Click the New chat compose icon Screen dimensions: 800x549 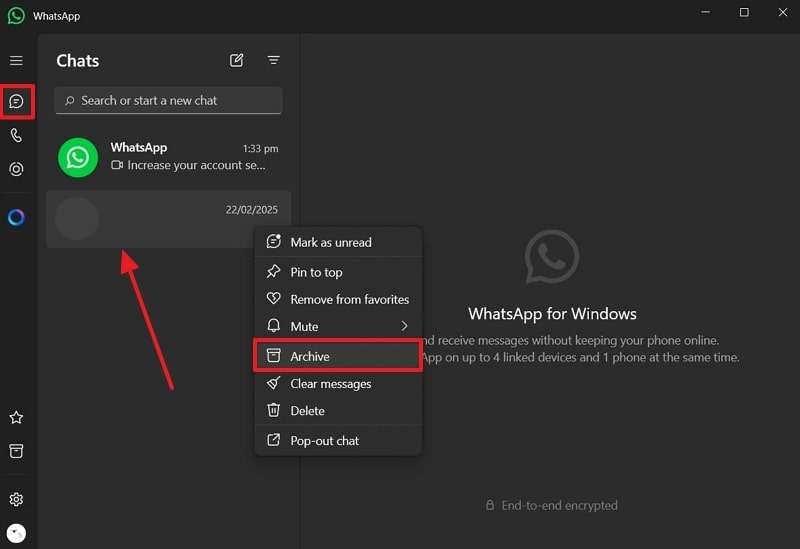click(237, 61)
